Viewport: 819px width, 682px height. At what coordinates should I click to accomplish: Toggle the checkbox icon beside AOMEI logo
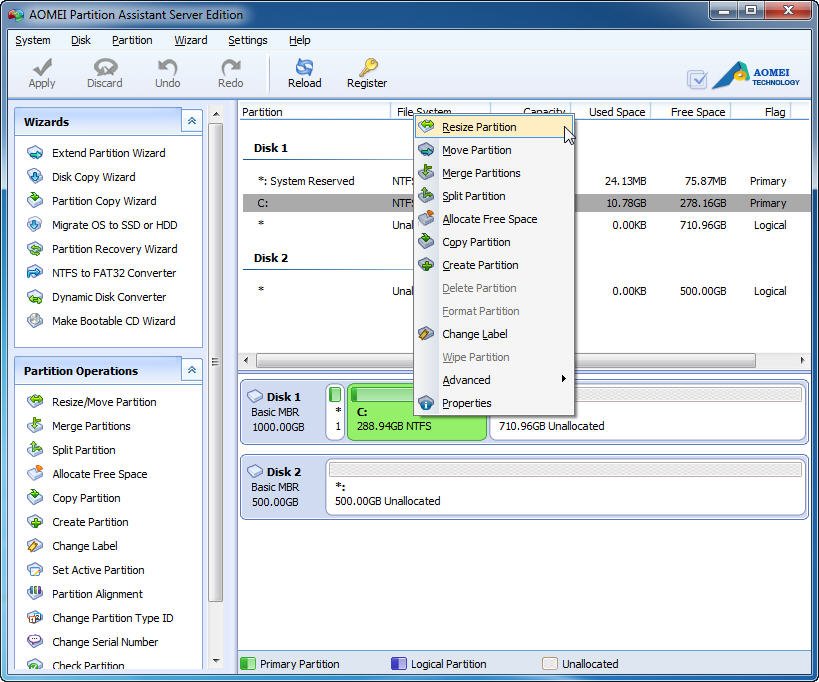[x=697, y=79]
